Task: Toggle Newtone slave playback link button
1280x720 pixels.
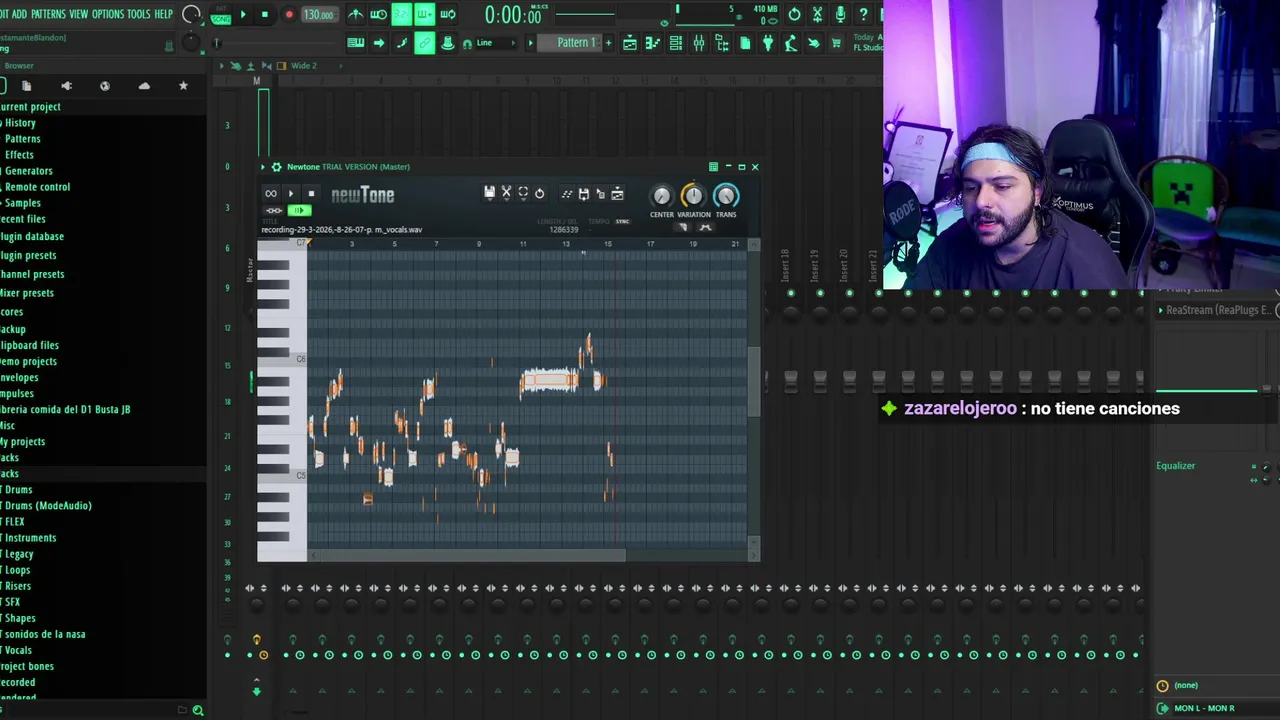Action: tap(273, 210)
